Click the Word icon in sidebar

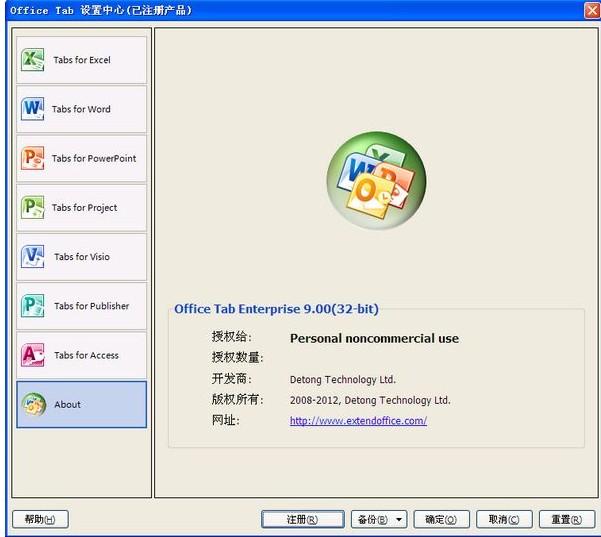pyautogui.click(x=33, y=109)
